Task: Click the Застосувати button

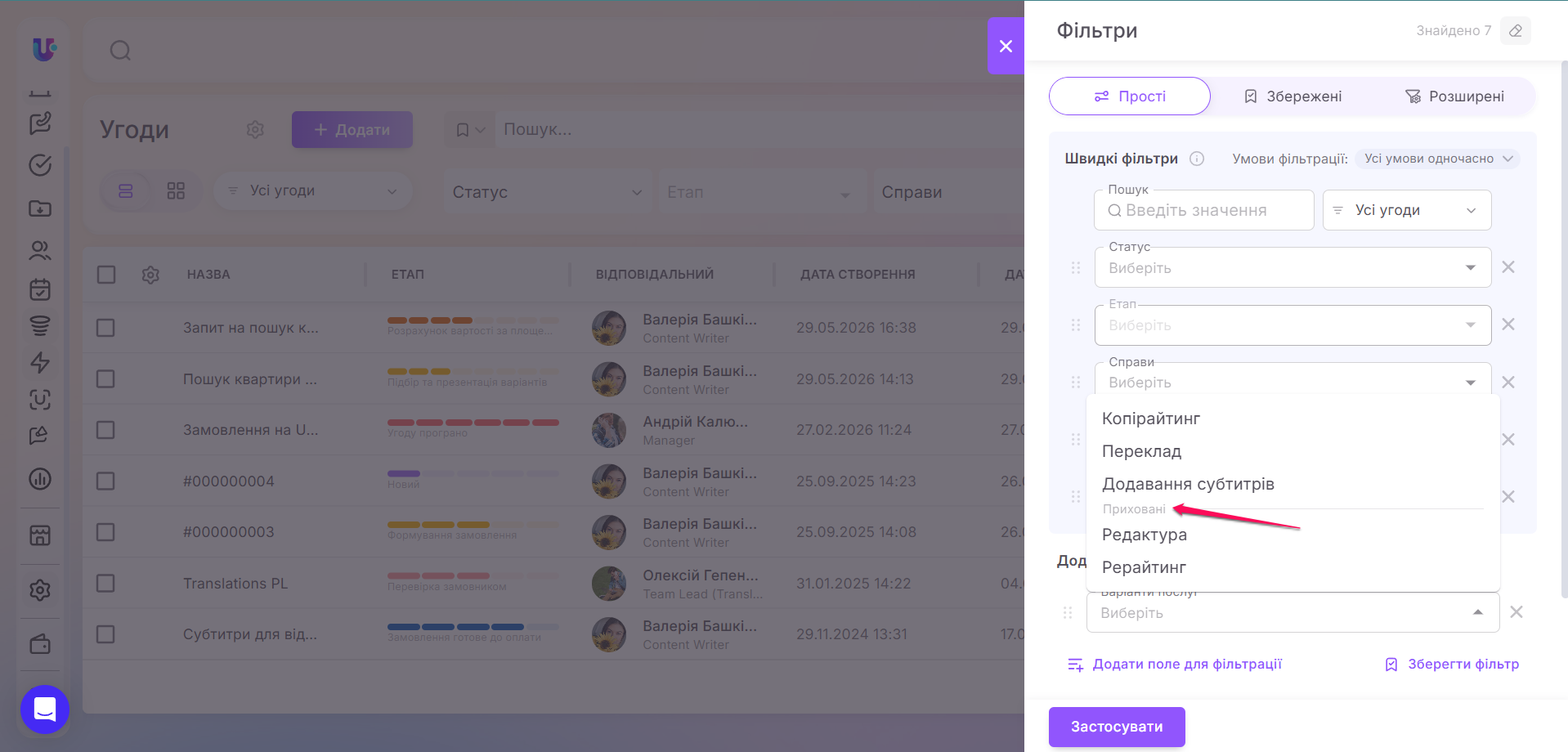Action: click(x=1117, y=727)
